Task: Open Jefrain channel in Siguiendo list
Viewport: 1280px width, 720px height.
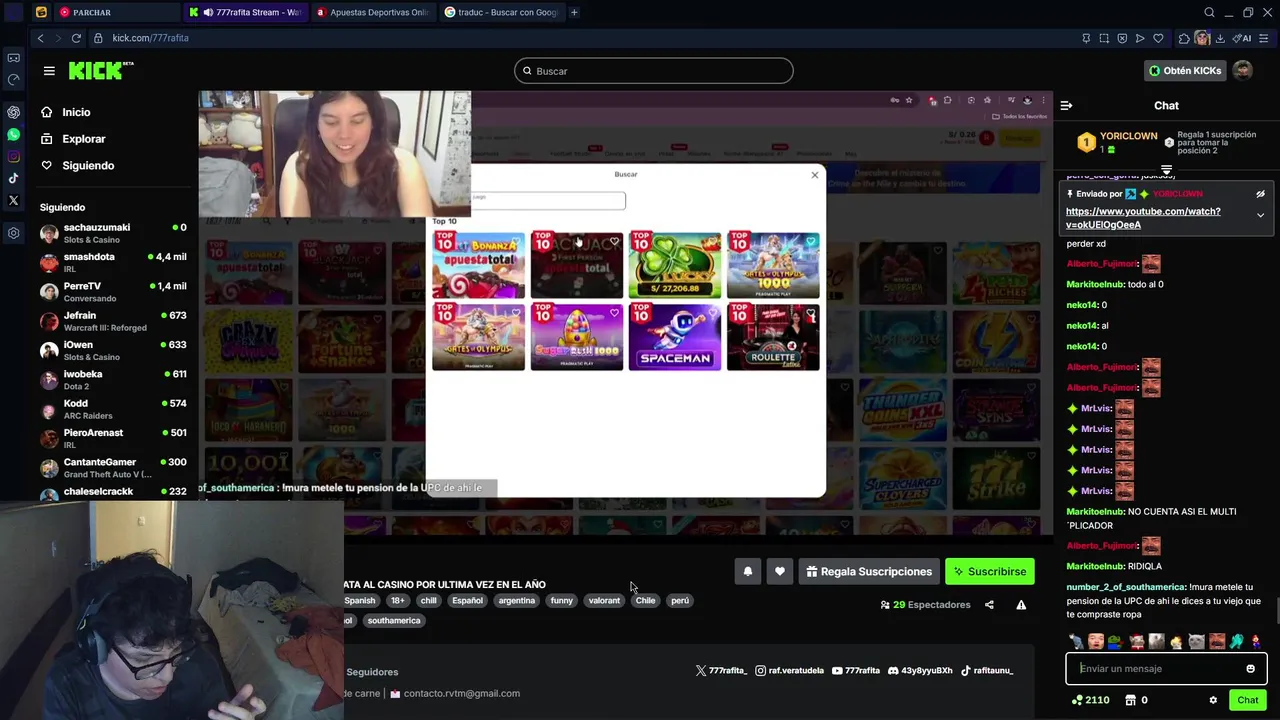Action: pos(113,321)
